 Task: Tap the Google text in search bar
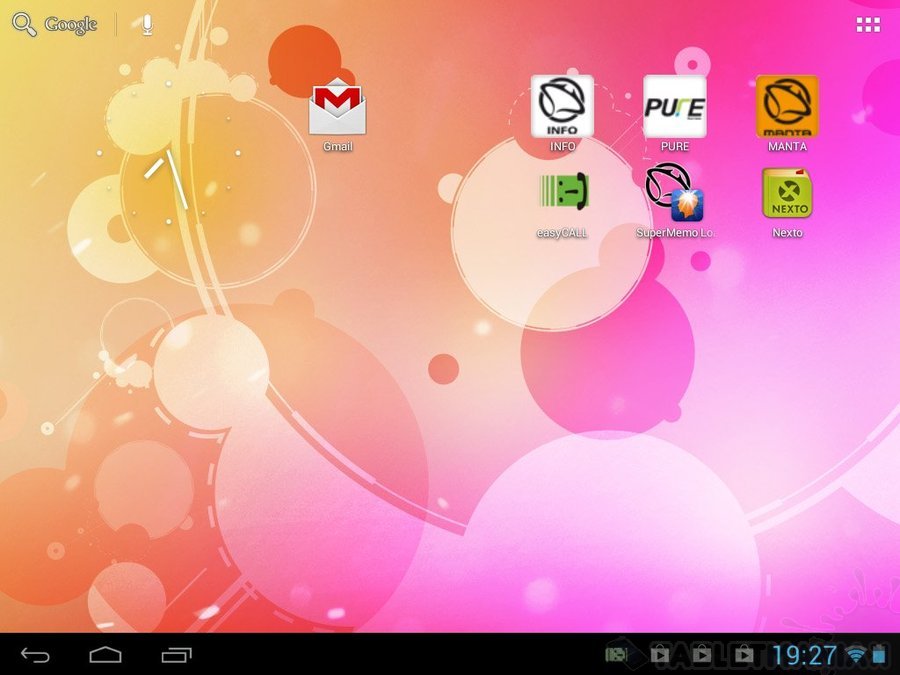click(x=70, y=25)
